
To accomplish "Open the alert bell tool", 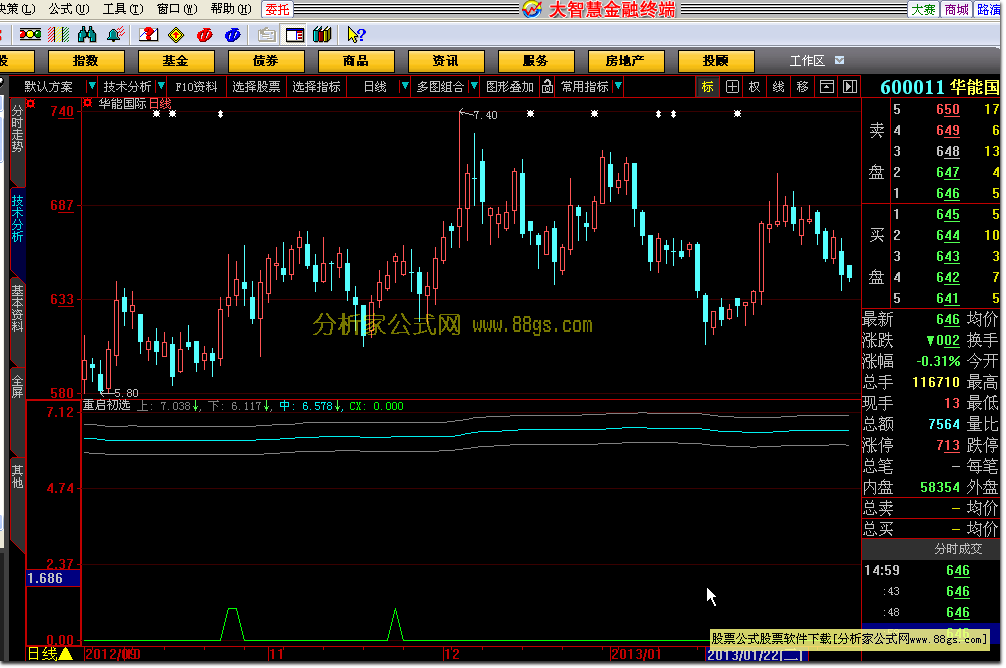I will tap(115, 35).
